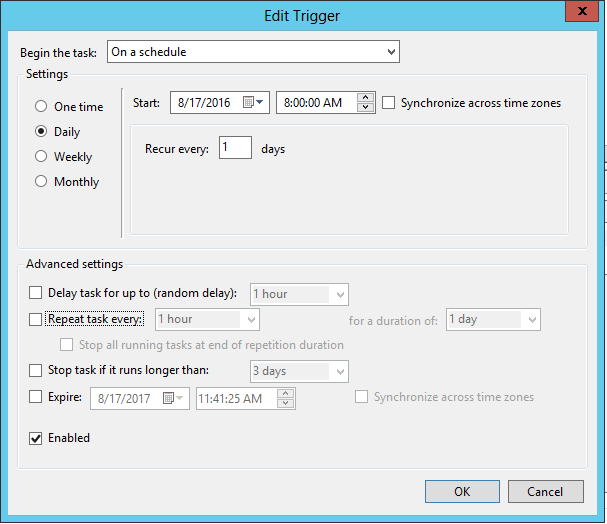Viewport: 607px width, 524px height.
Task: Select the One time radio button
Action: [41, 106]
